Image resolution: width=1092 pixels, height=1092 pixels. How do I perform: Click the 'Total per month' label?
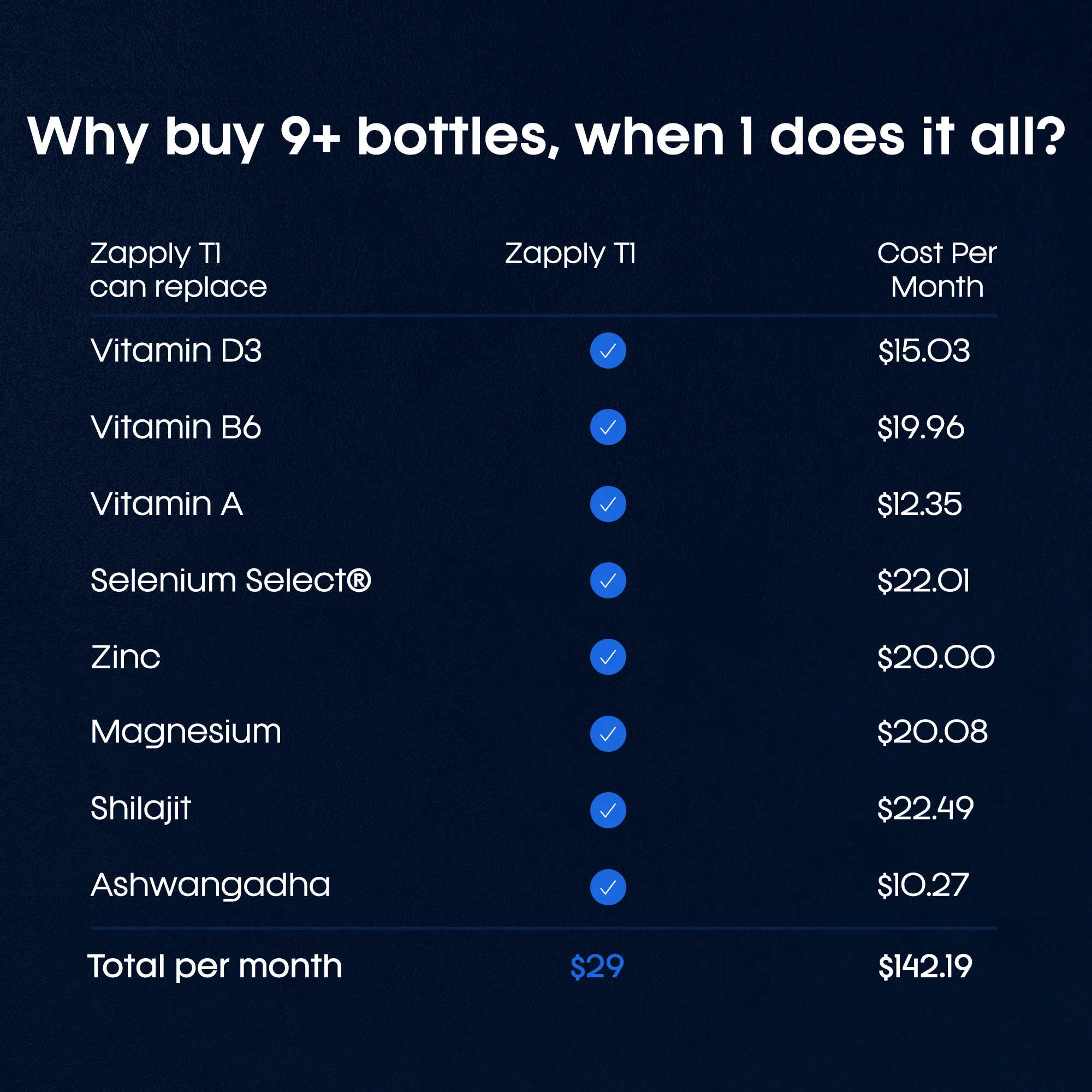[215, 966]
